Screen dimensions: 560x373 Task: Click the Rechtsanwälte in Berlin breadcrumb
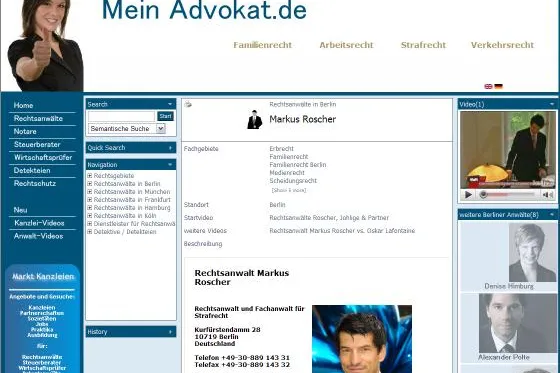[x=302, y=104]
